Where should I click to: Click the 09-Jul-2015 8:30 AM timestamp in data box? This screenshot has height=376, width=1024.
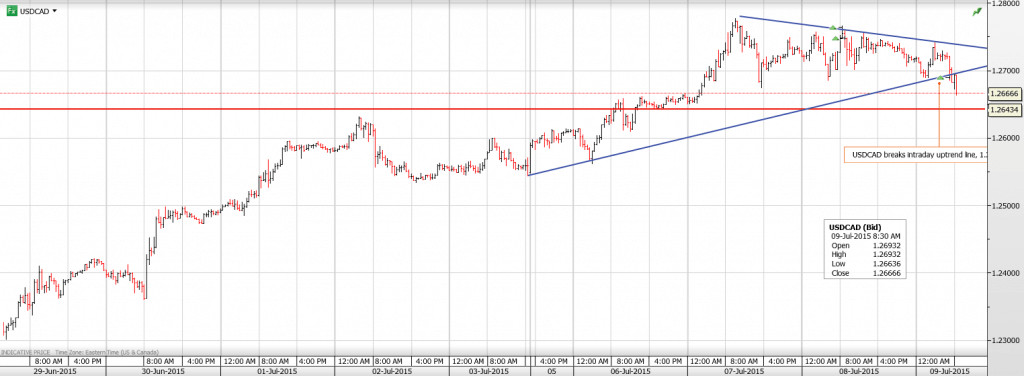tap(865, 236)
